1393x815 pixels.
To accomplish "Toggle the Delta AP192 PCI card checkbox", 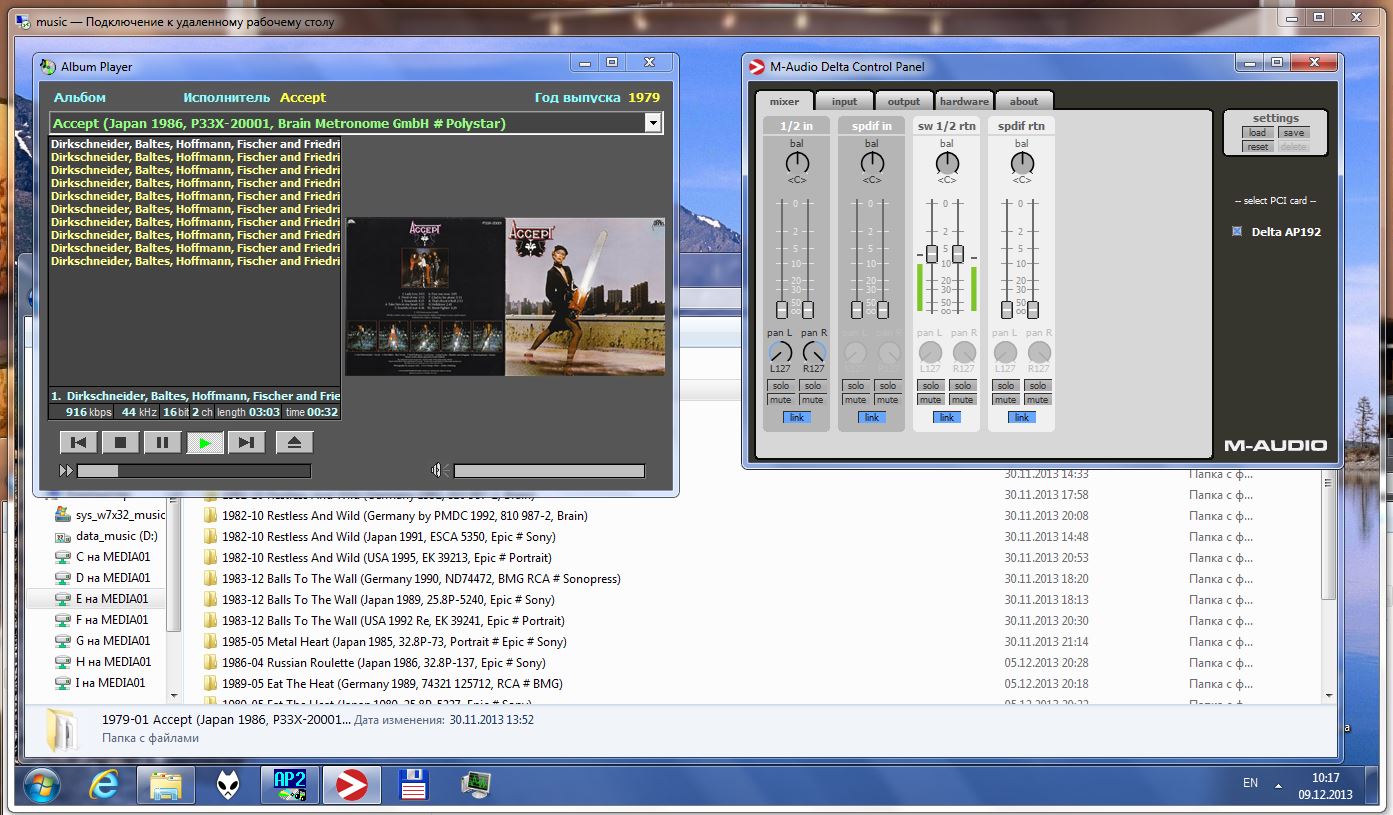I will pyautogui.click(x=1237, y=232).
